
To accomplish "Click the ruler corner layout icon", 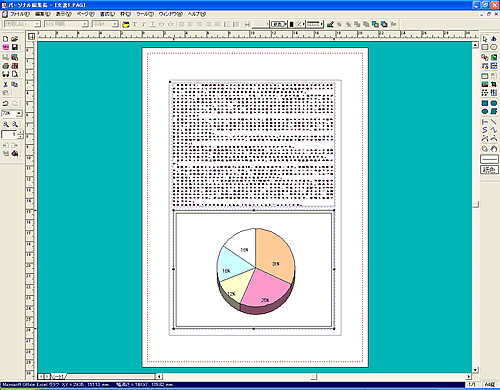I will pyautogui.click(x=31, y=36).
